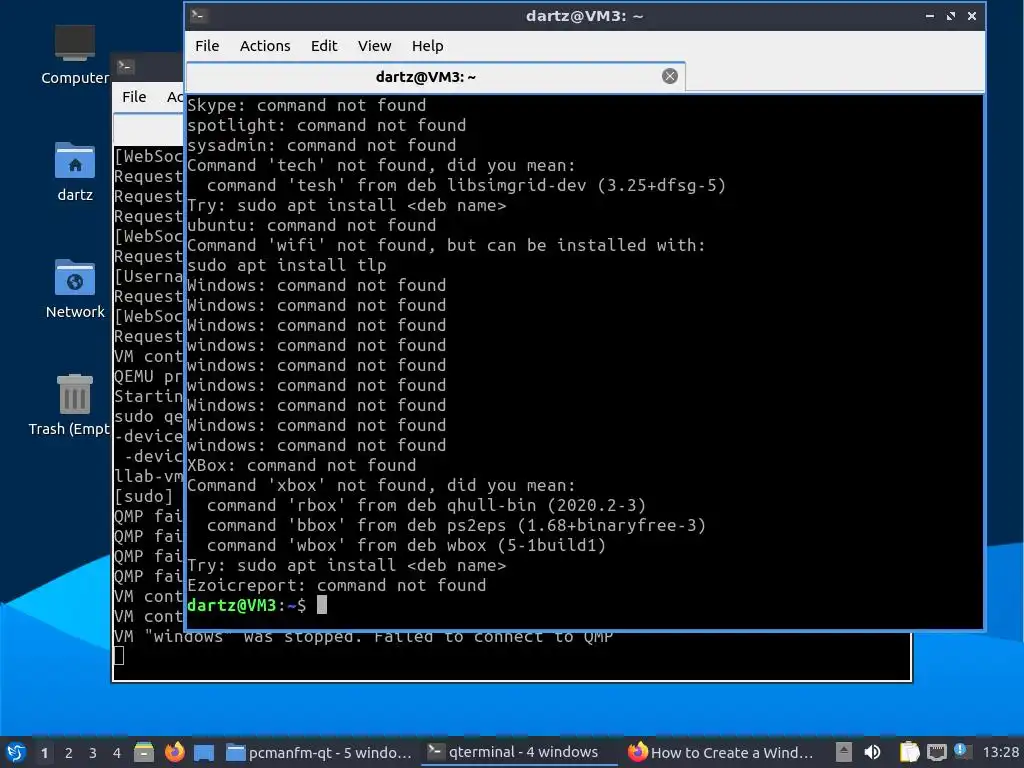Open the Computer desktop icon

point(74,55)
